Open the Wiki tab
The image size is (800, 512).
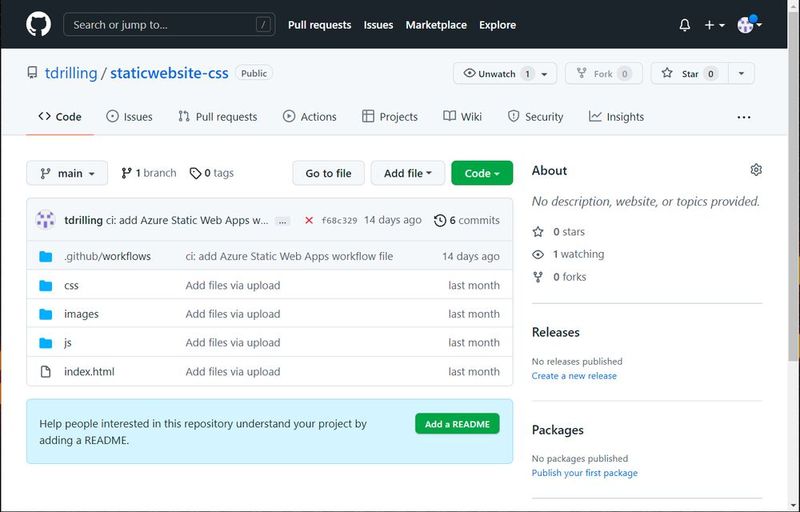pos(462,117)
